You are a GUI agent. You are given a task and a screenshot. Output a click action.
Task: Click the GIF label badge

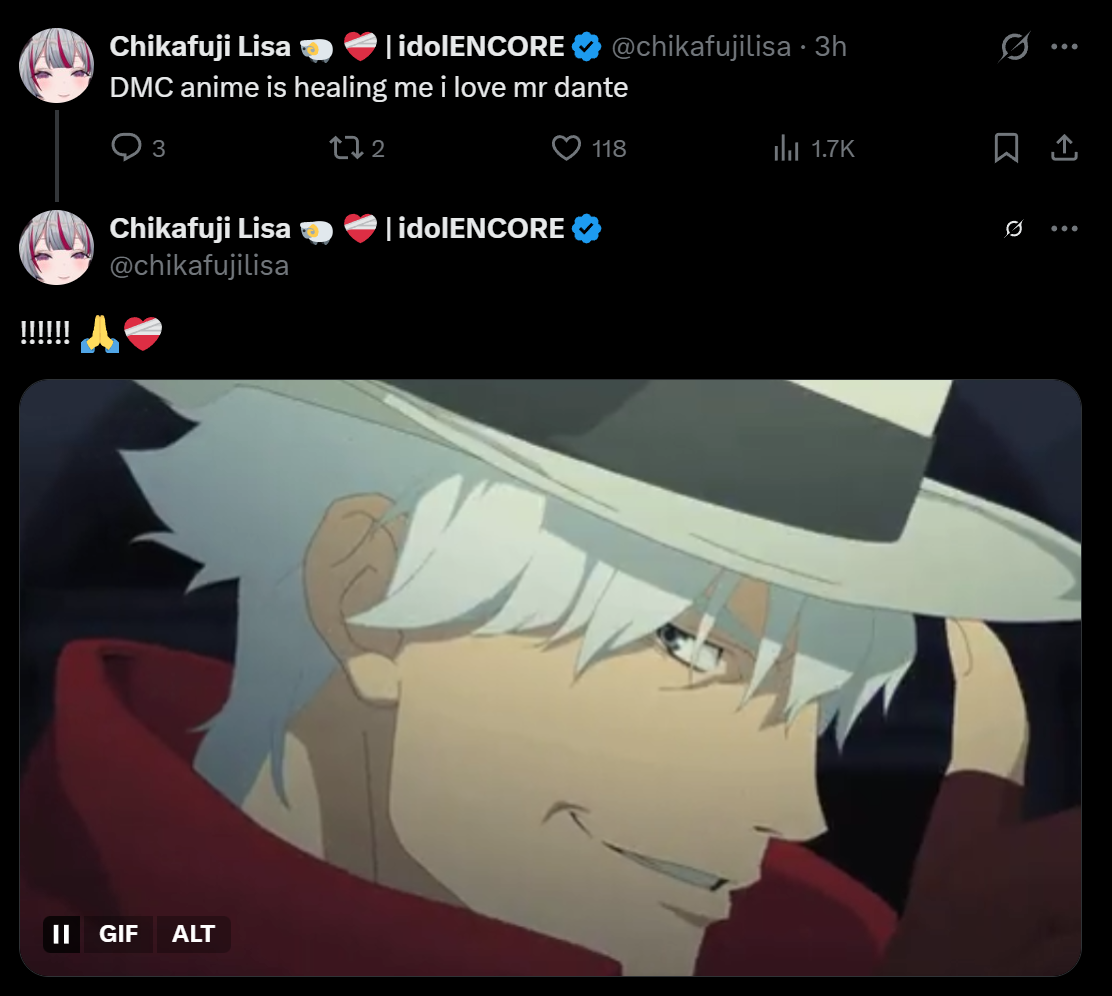118,934
